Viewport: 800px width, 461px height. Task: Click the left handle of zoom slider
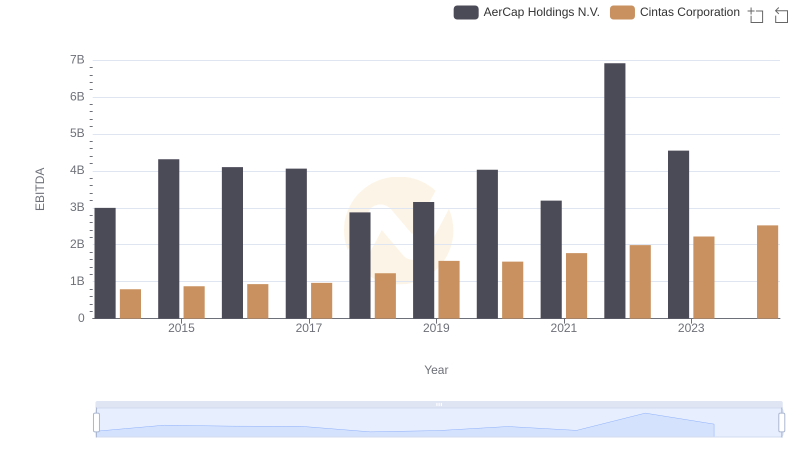[x=96, y=423]
